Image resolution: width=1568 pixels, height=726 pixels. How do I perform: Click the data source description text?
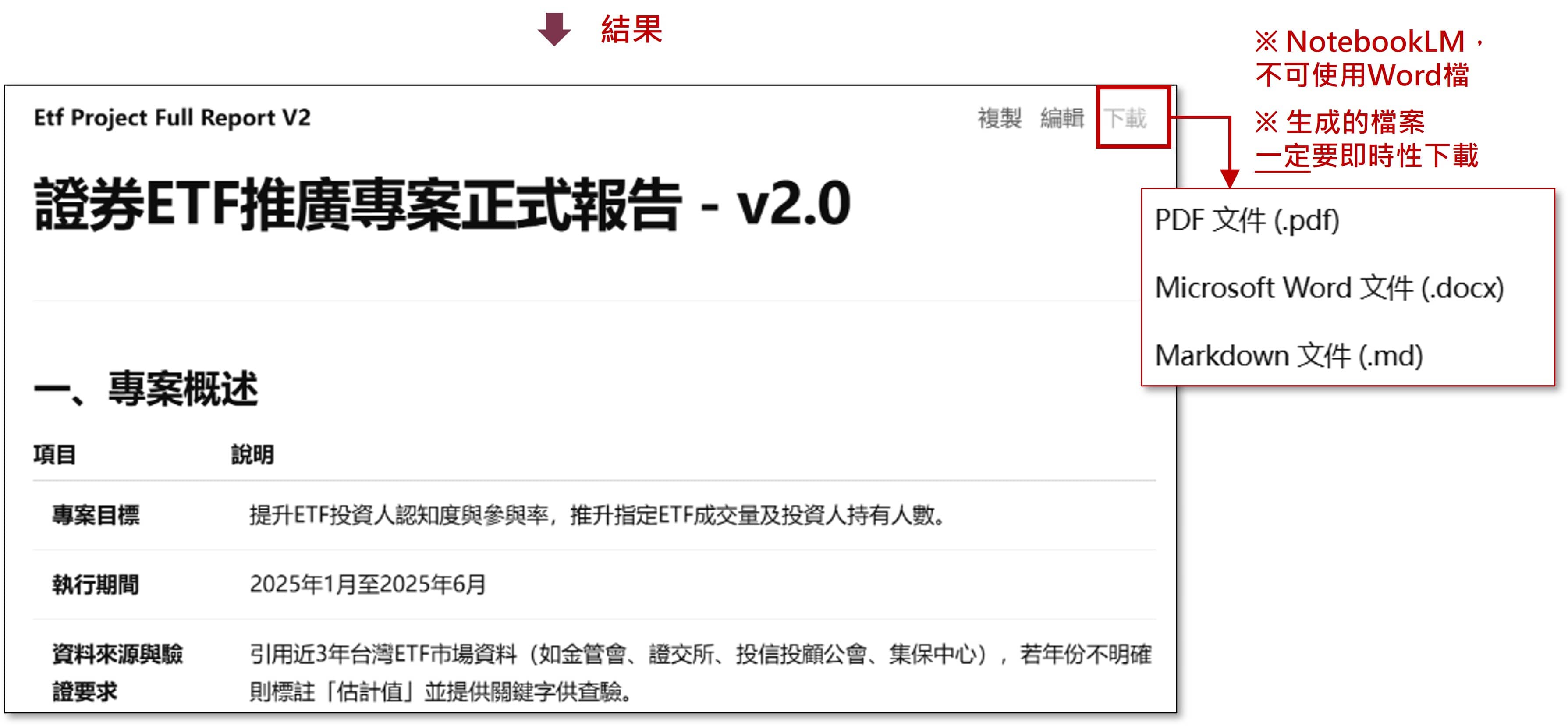[x=700, y=673]
